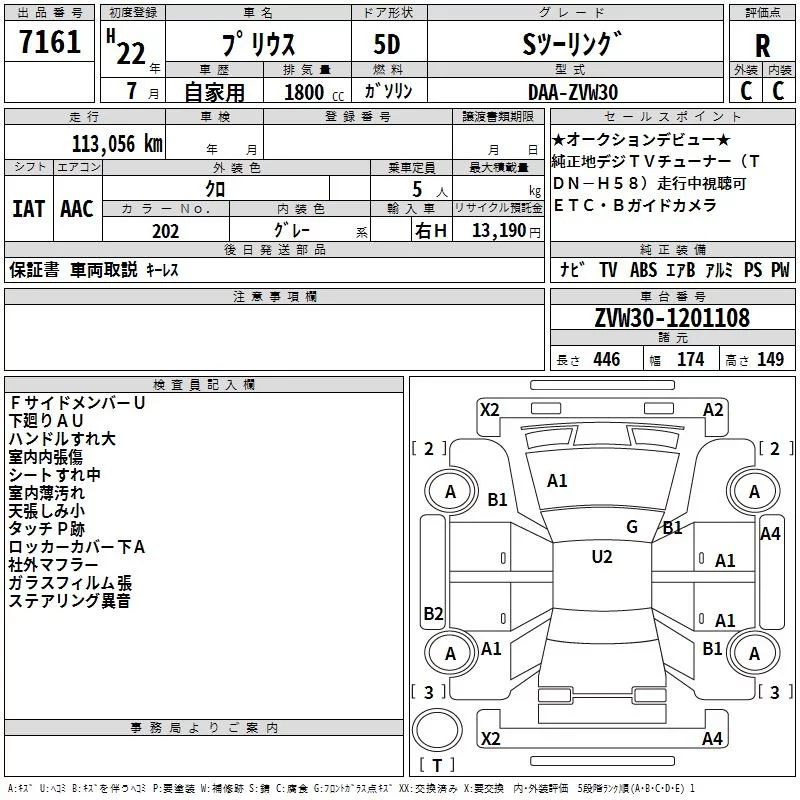Click 保証書 in later-shipped parts
Screen dimensions: 800x800
tap(34, 269)
